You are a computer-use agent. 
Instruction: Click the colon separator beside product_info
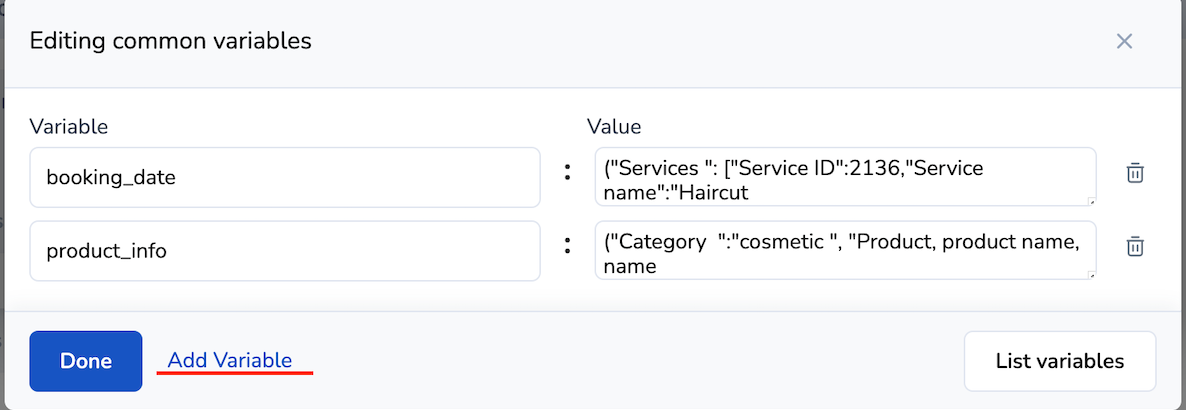click(x=567, y=247)
